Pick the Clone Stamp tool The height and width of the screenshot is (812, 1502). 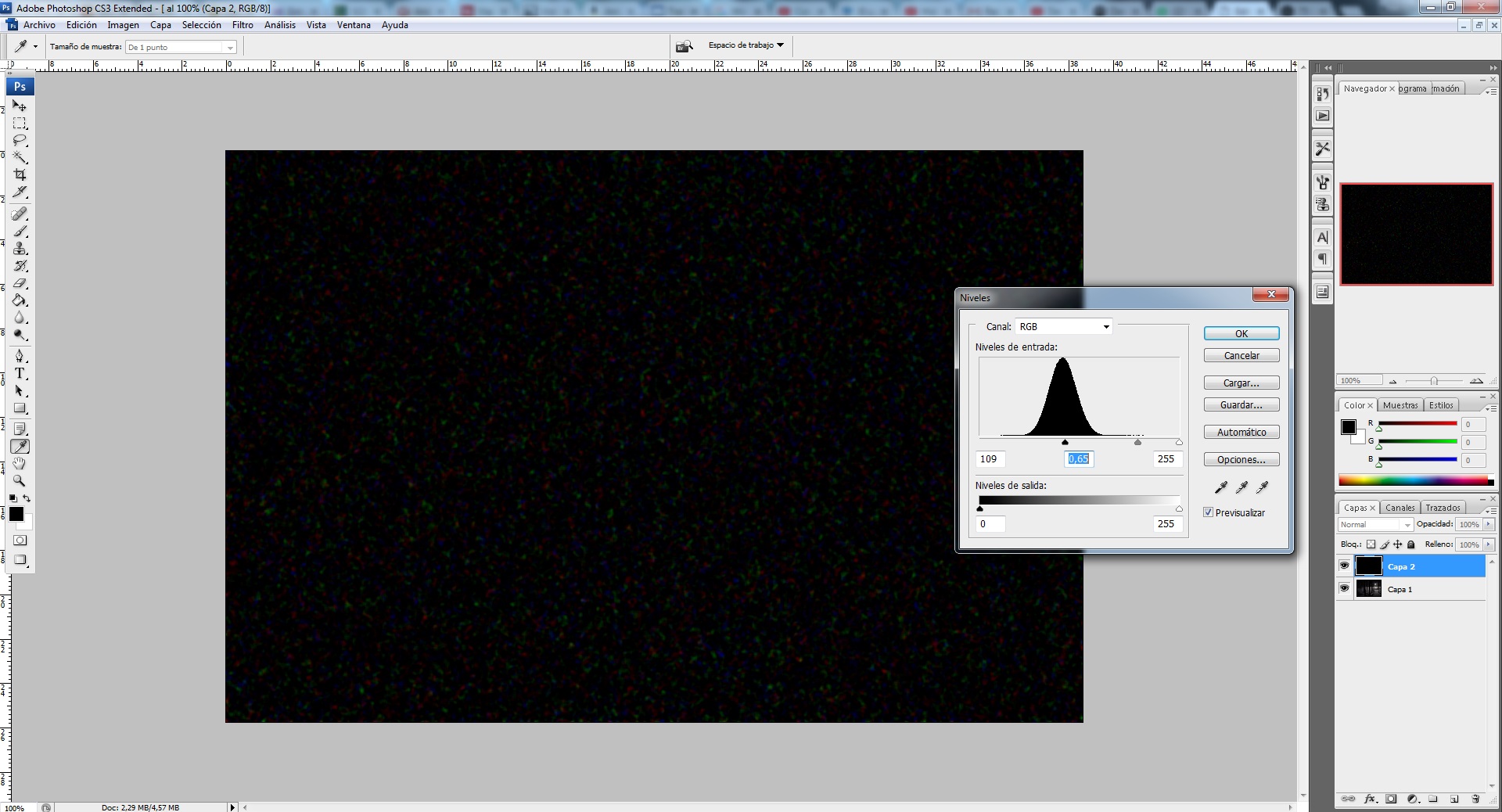pos(20,249)
